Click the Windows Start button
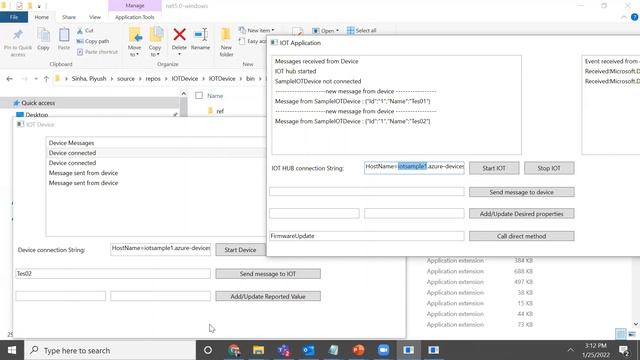640x360 pixels. pos(12,350)
